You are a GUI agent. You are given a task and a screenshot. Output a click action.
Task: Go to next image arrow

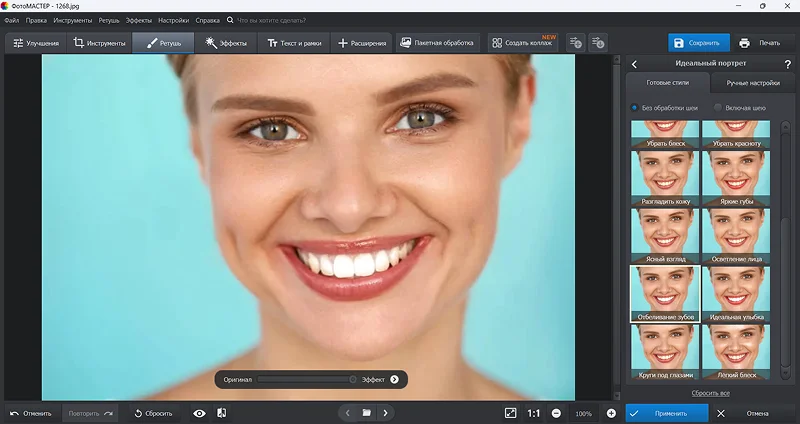[x=386, y=413]
